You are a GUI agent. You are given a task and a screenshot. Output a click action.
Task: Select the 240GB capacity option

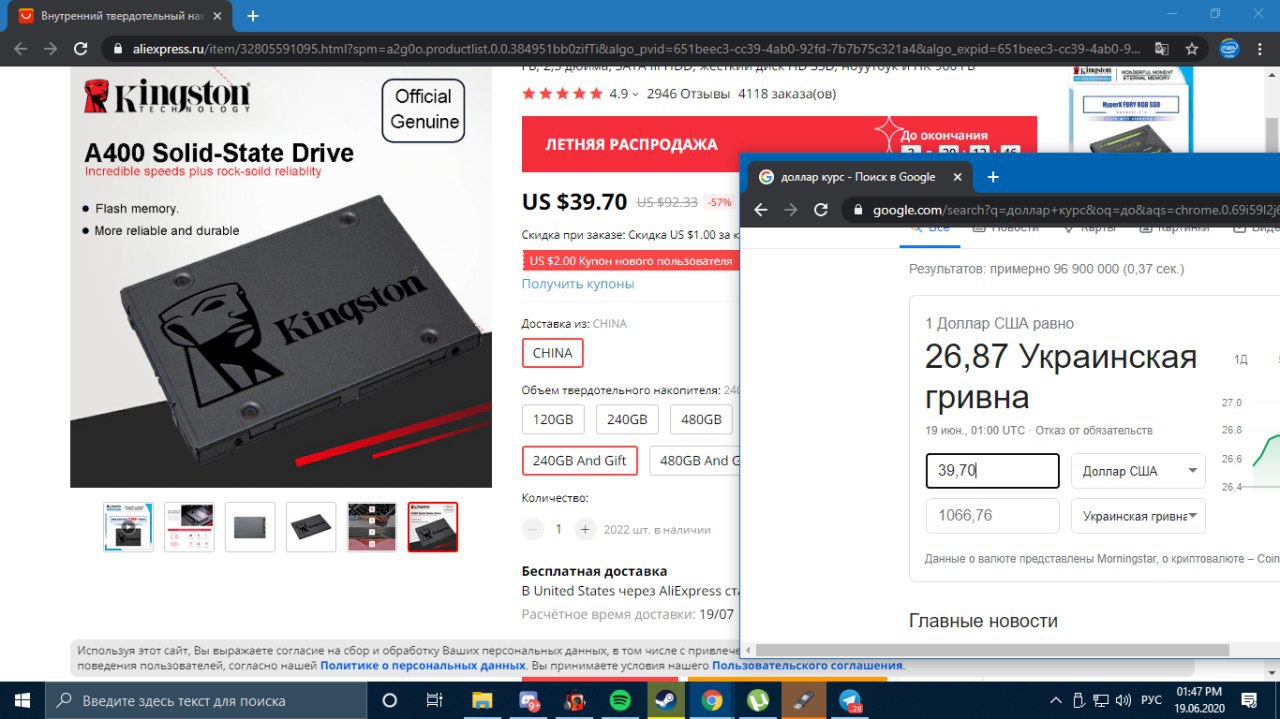(x=627, y=419)
